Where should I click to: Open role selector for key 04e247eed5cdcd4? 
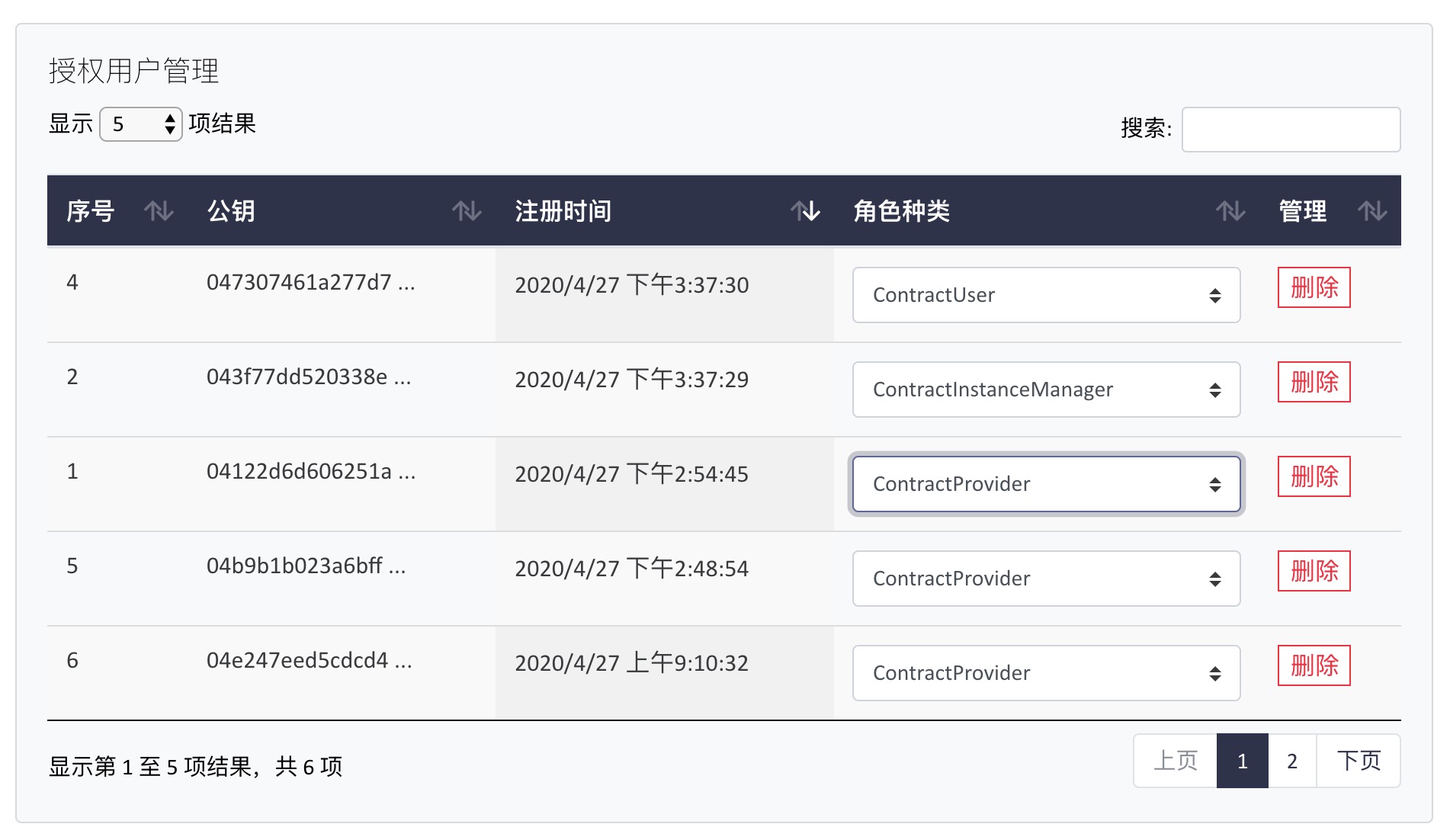1046,673
